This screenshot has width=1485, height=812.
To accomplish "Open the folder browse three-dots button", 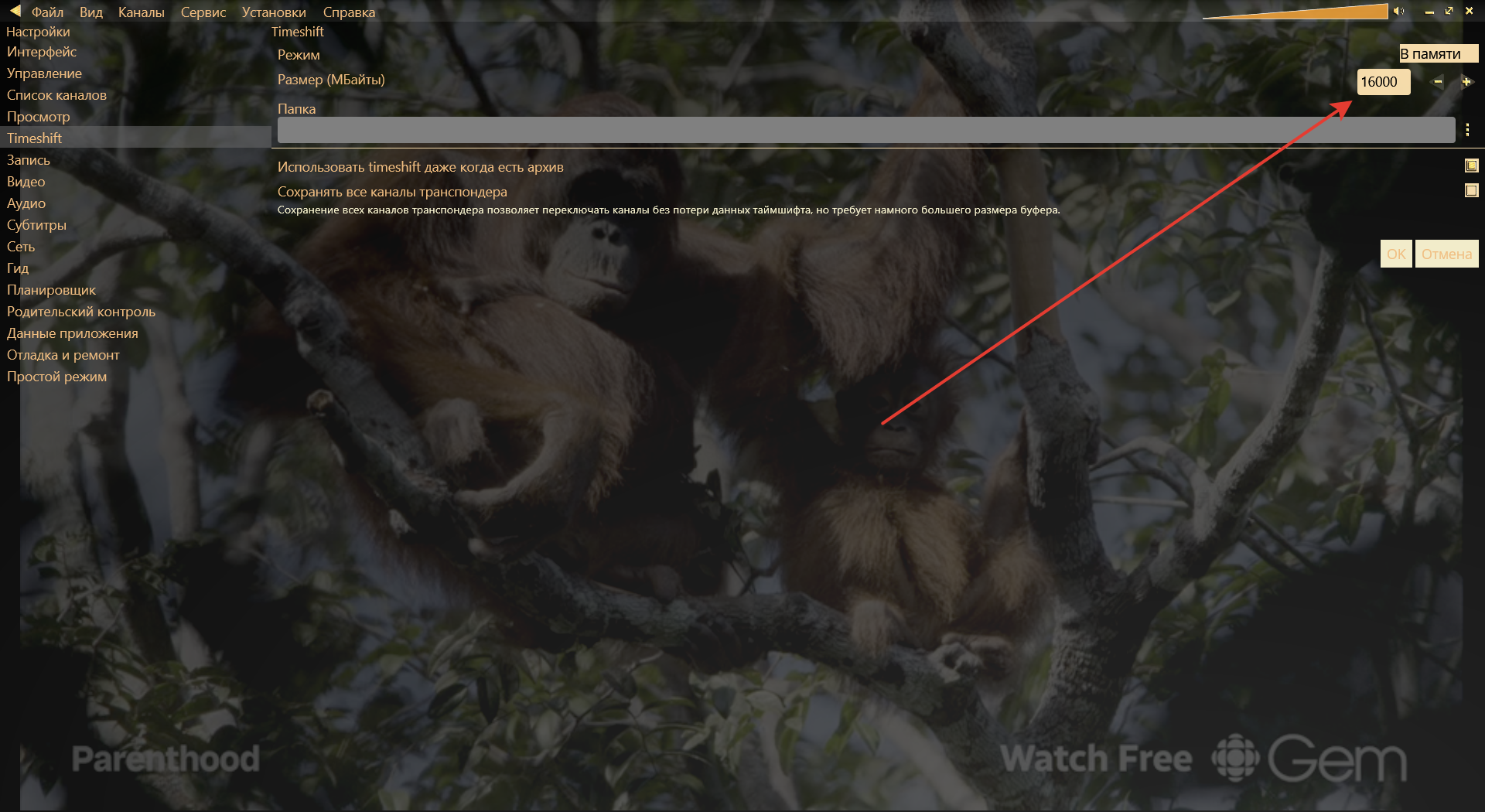I will click(x=1467, y=131).
